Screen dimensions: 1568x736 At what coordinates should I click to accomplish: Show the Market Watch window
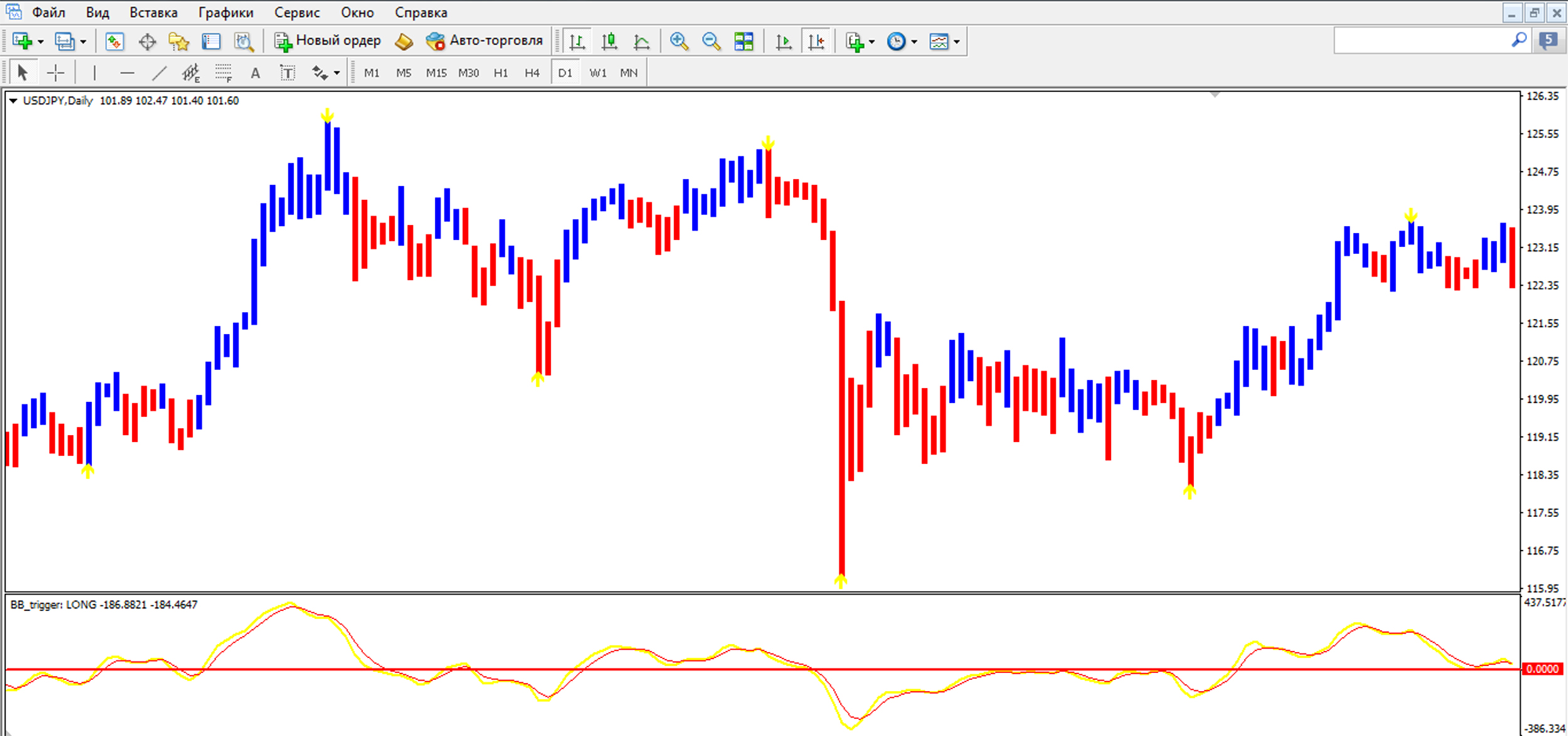(114, 41)
